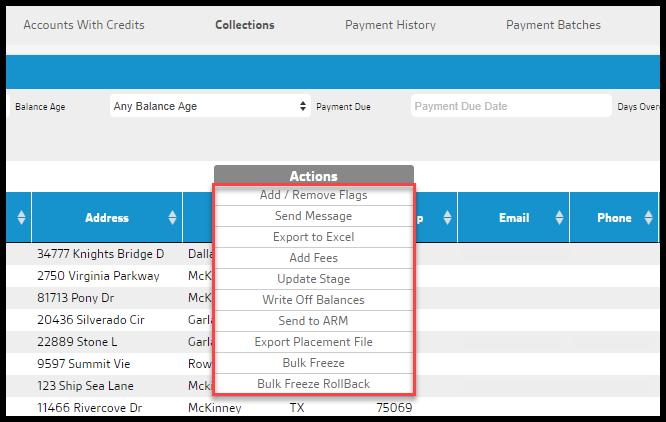The height and width of the screenshot is (422, 666).
Task: Choose Export to Excel option
Action: click(313, 237)
